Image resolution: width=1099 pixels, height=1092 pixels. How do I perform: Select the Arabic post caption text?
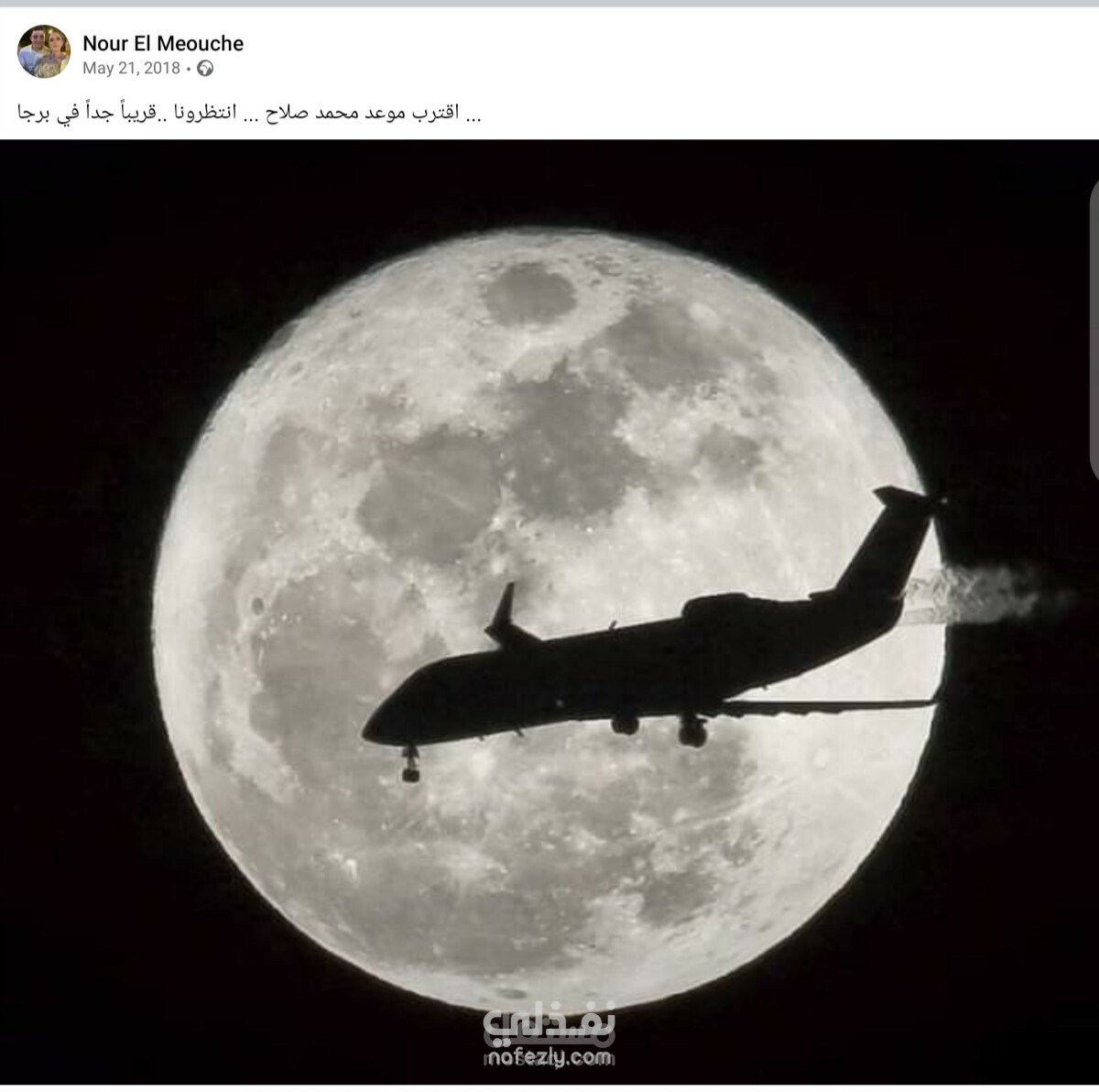click(x=249, y=115)
